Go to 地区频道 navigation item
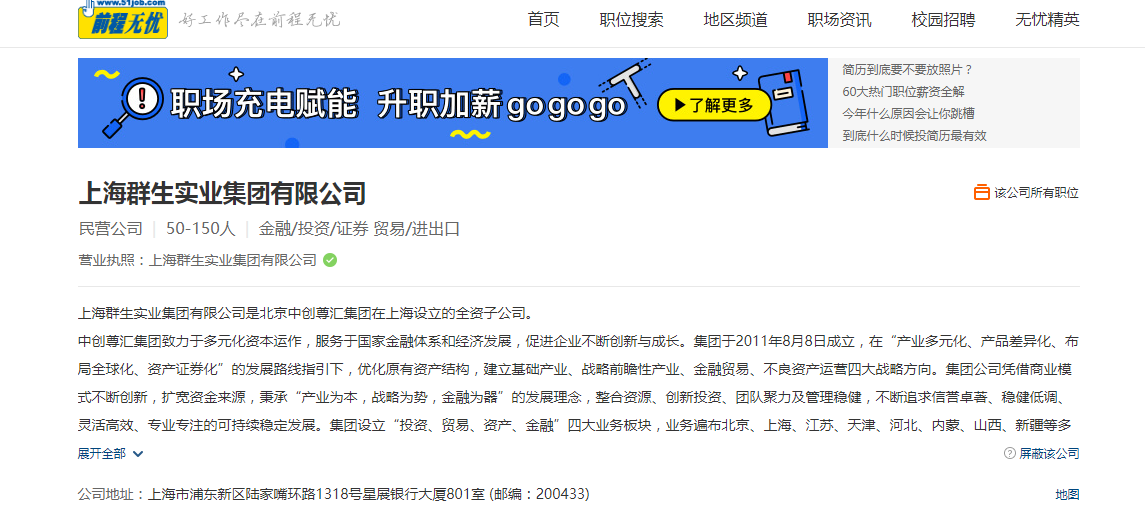The height and width of the screenshot is (525, 1145). tap(735, 20)
